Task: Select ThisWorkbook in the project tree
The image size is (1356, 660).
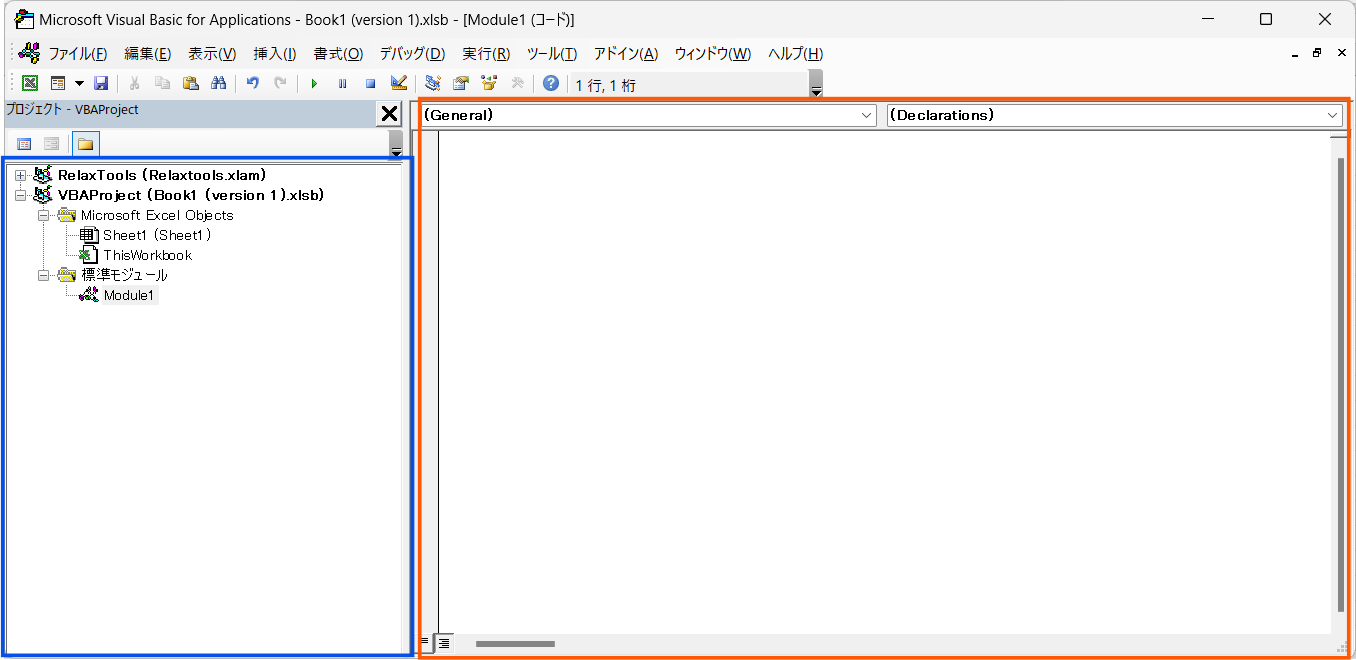Action: click(147, 255)
